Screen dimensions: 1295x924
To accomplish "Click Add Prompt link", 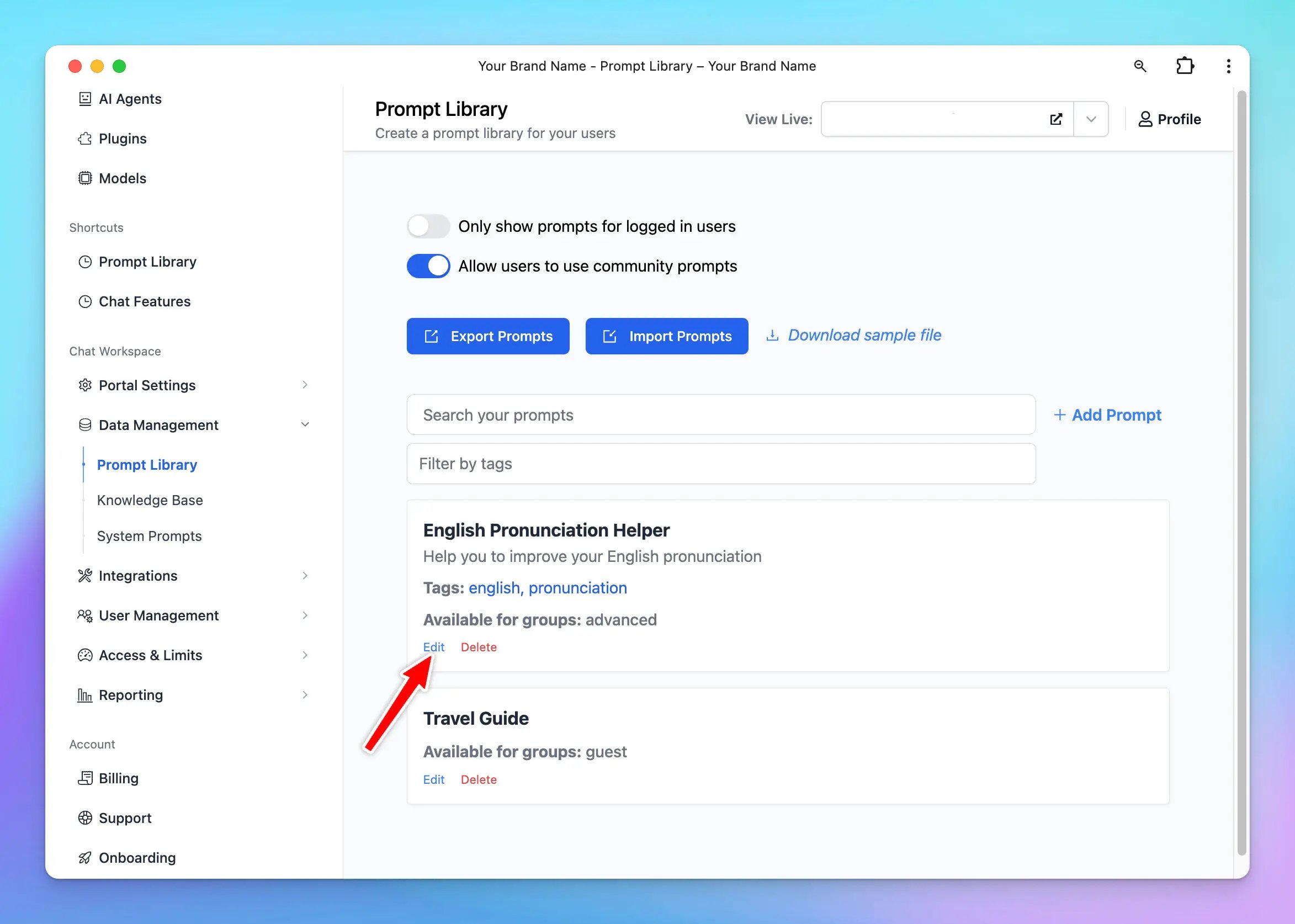I will coord(1107,415).
